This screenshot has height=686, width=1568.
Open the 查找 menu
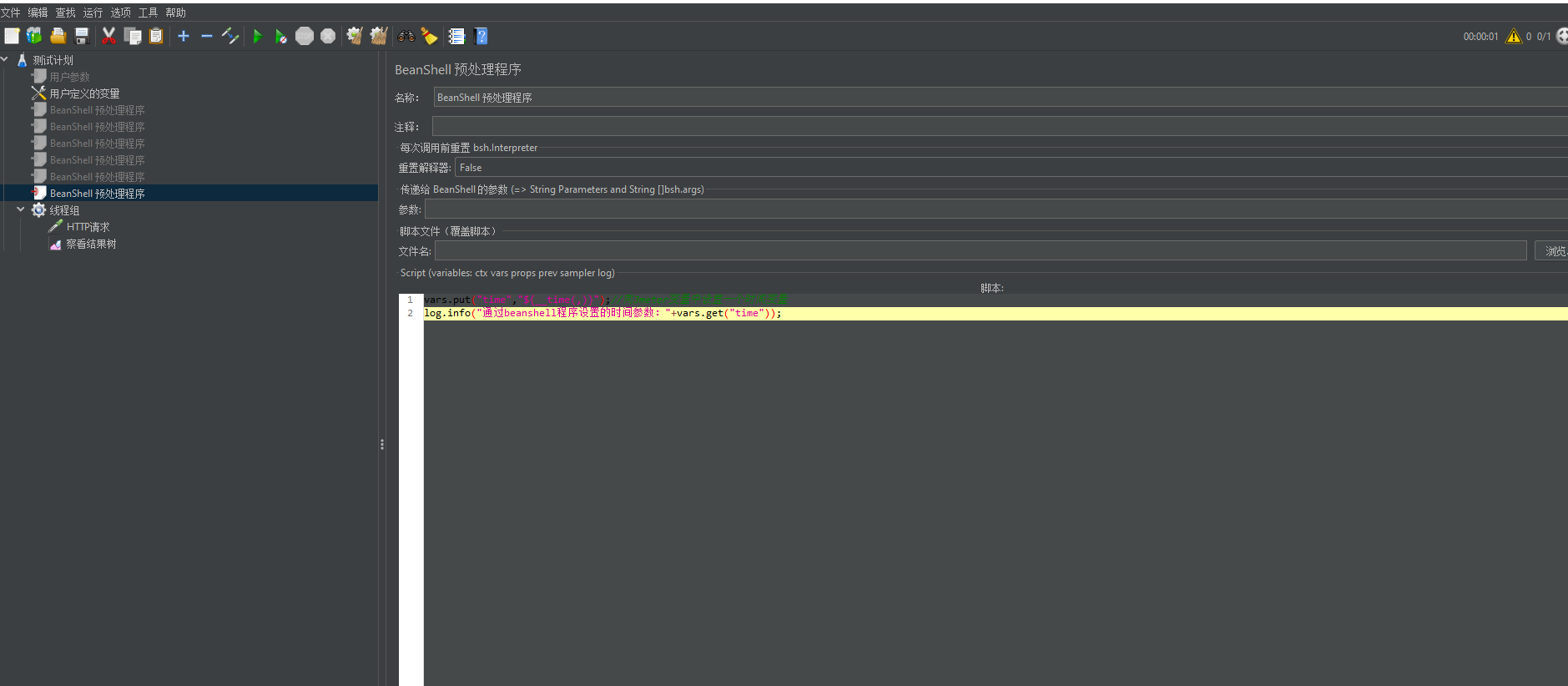(66, 13)
